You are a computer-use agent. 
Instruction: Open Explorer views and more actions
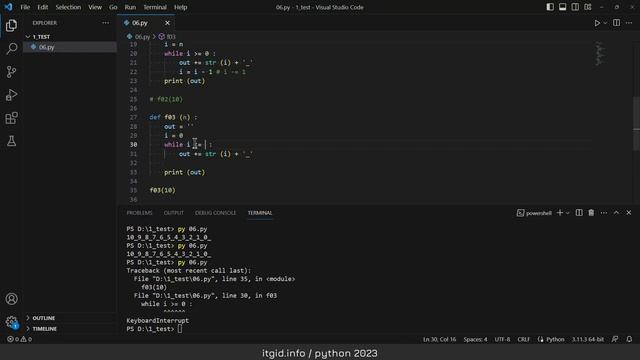tap(106, 23)
